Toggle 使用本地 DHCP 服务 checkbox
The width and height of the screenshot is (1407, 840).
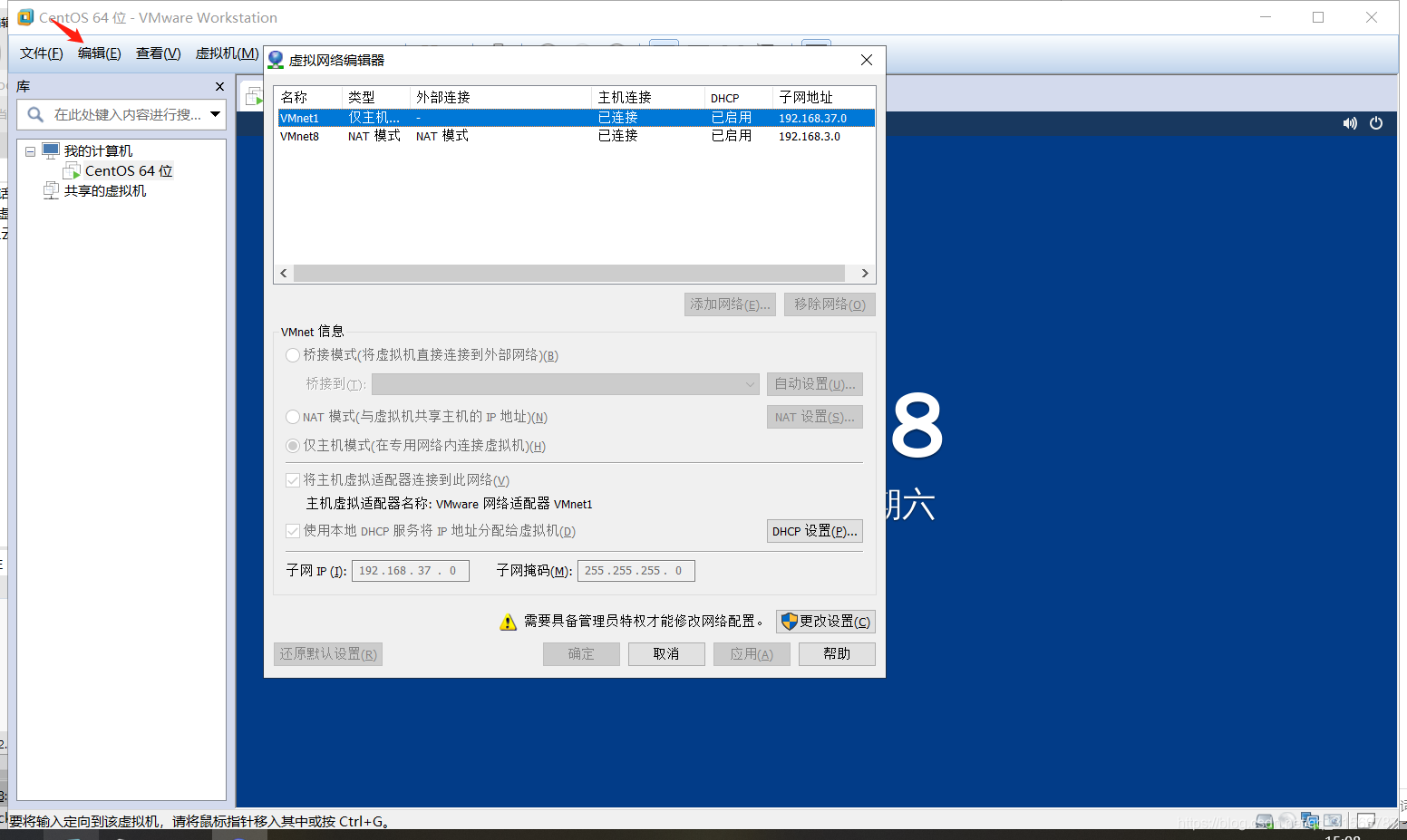point(293,531)
